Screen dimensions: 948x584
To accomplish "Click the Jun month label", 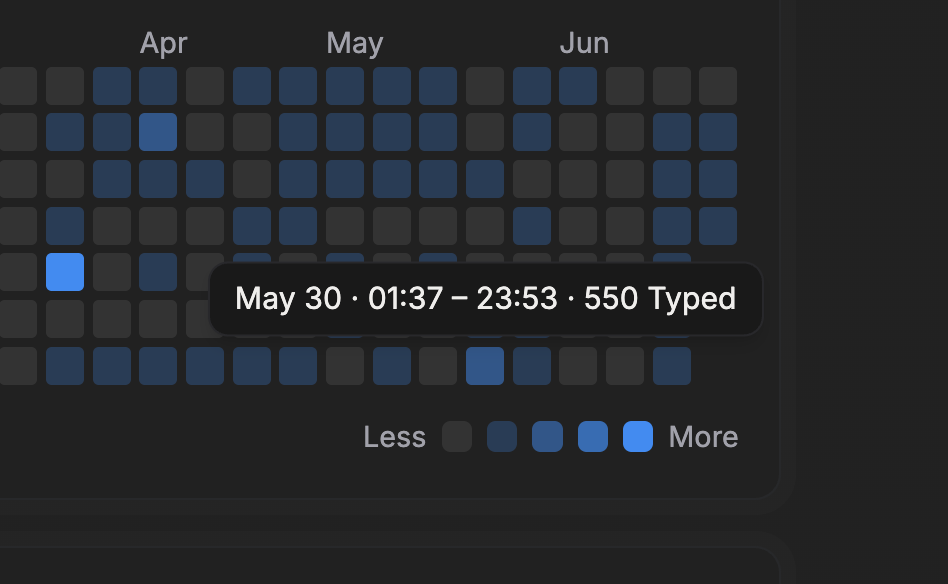I will [x=584, y=44].
